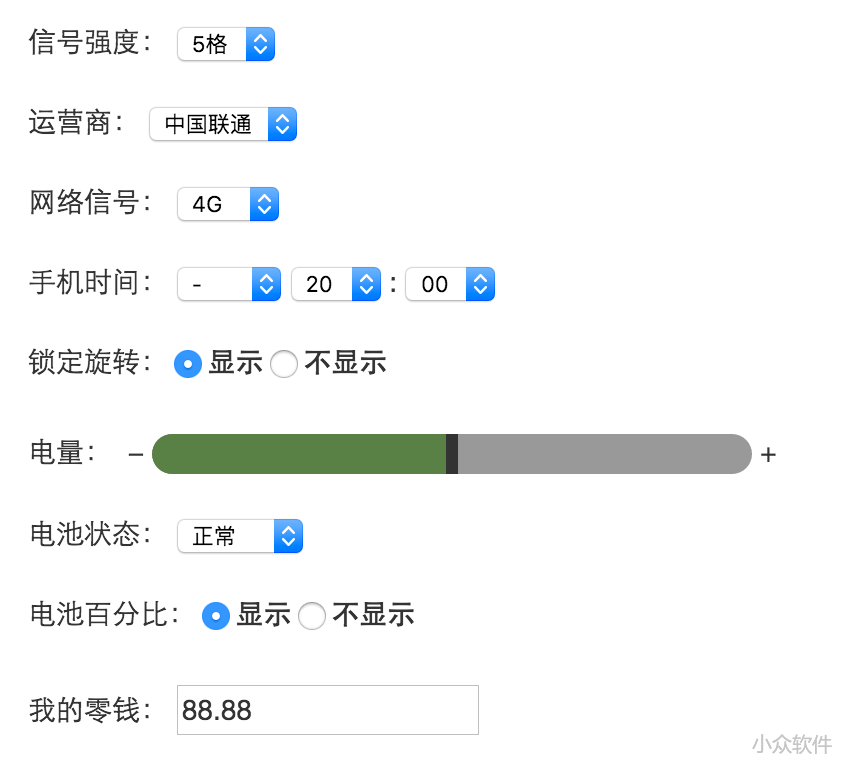Click the dark handle on 电量 slider
Image resolution: width=854 pixels, height=778 pixels.
(452, 454)
